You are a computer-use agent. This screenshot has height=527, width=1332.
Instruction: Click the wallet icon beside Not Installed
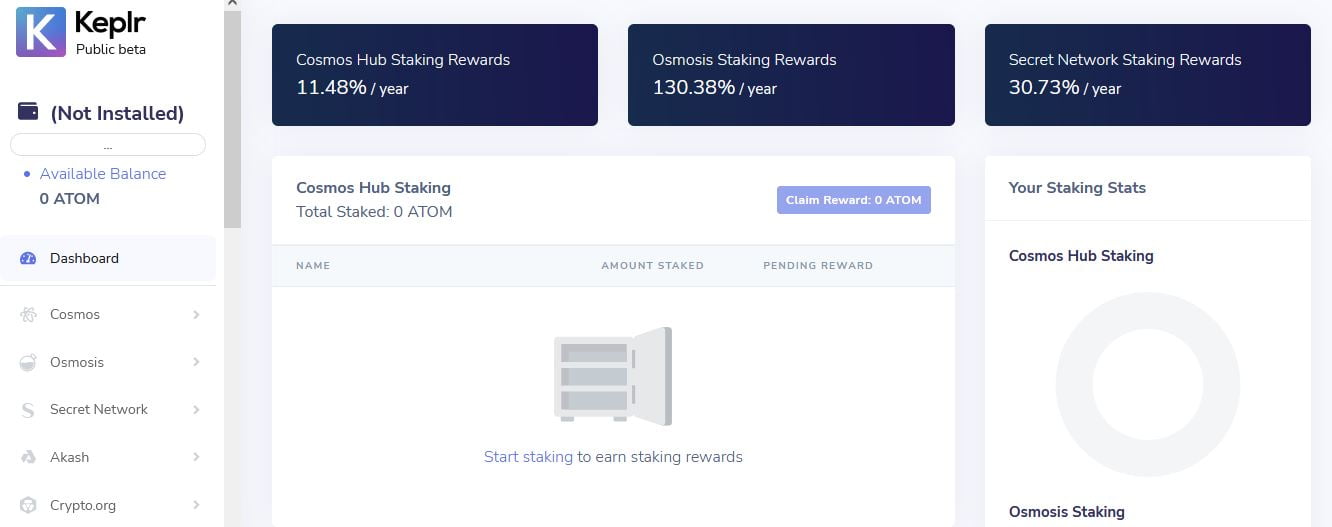[x=29, y=112]
